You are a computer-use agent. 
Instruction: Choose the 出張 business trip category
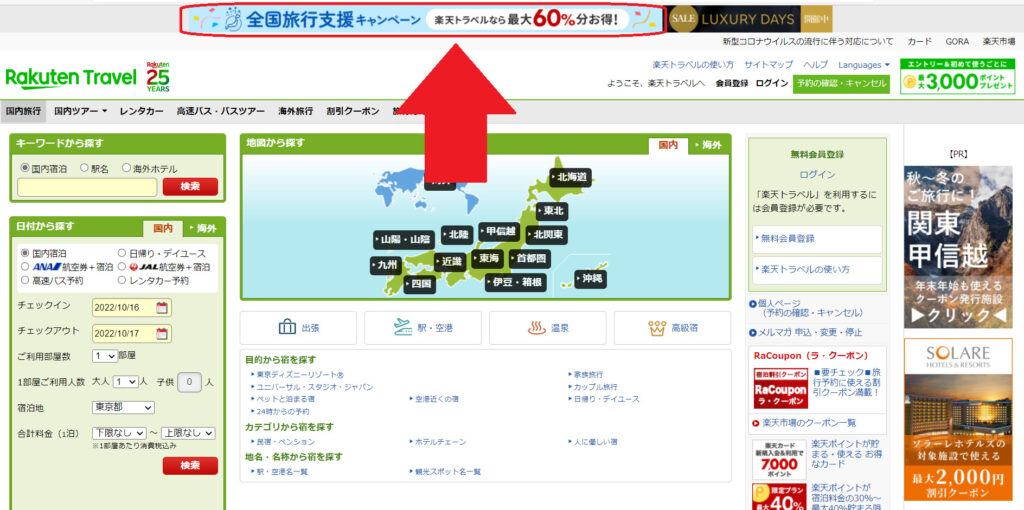[x=298, y=328]
